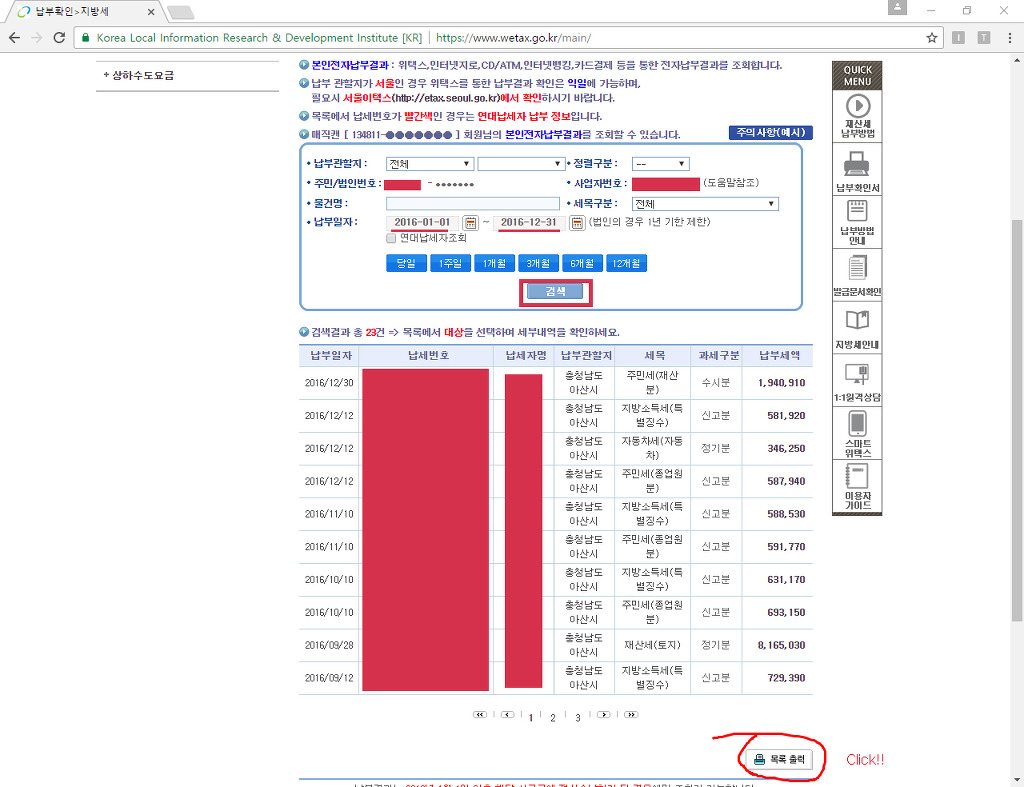Go to results page 3
Screen dimensions: 1024x787
pyautogui.click(x=578, y=718)
